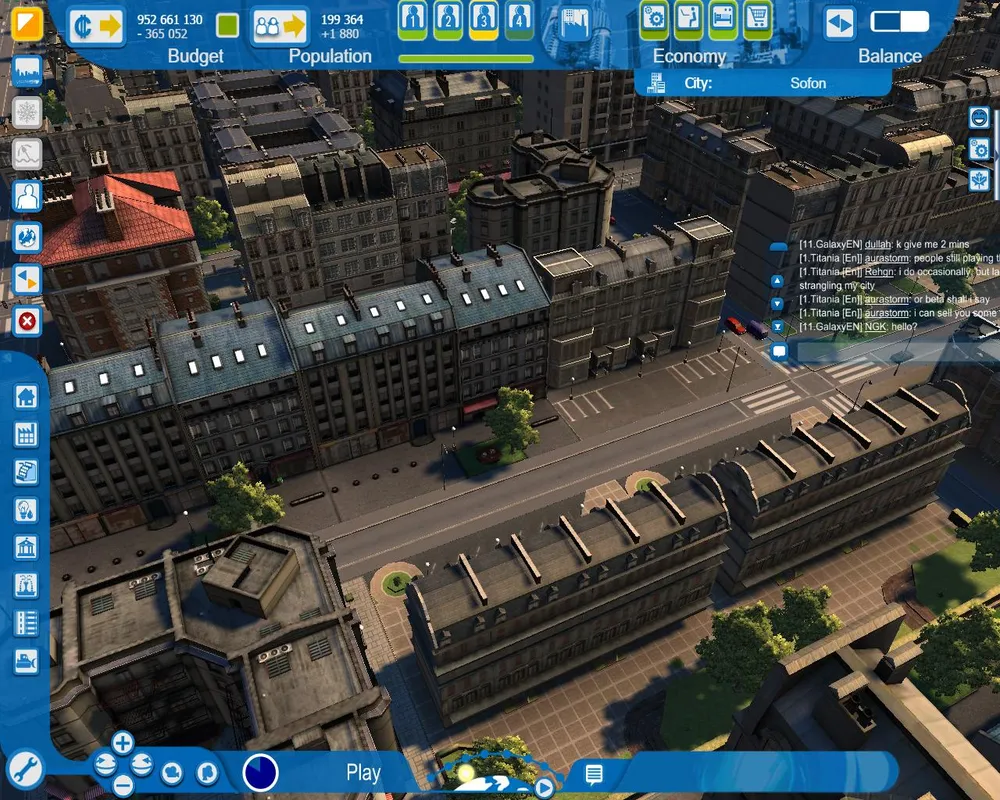Open the Population details panel
The width and height of the screenshot is (1000, 800).
pos(279,26)
